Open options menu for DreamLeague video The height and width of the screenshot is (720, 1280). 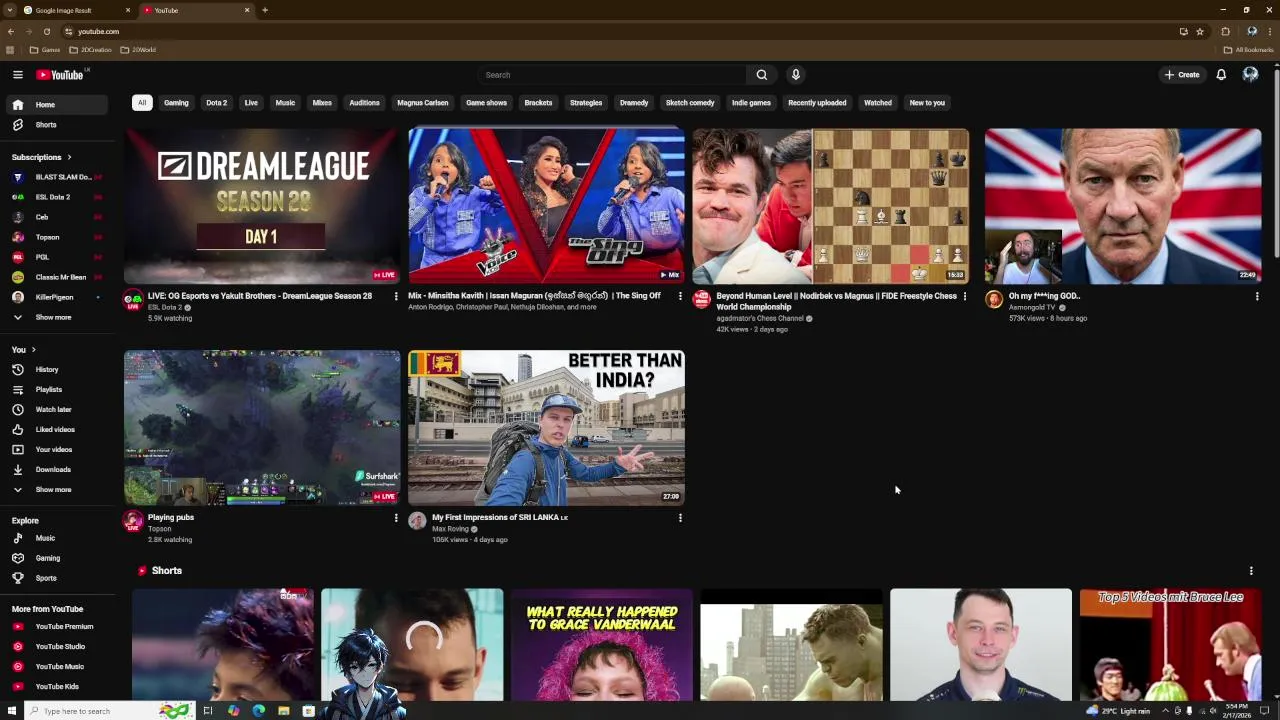point(396,296)
